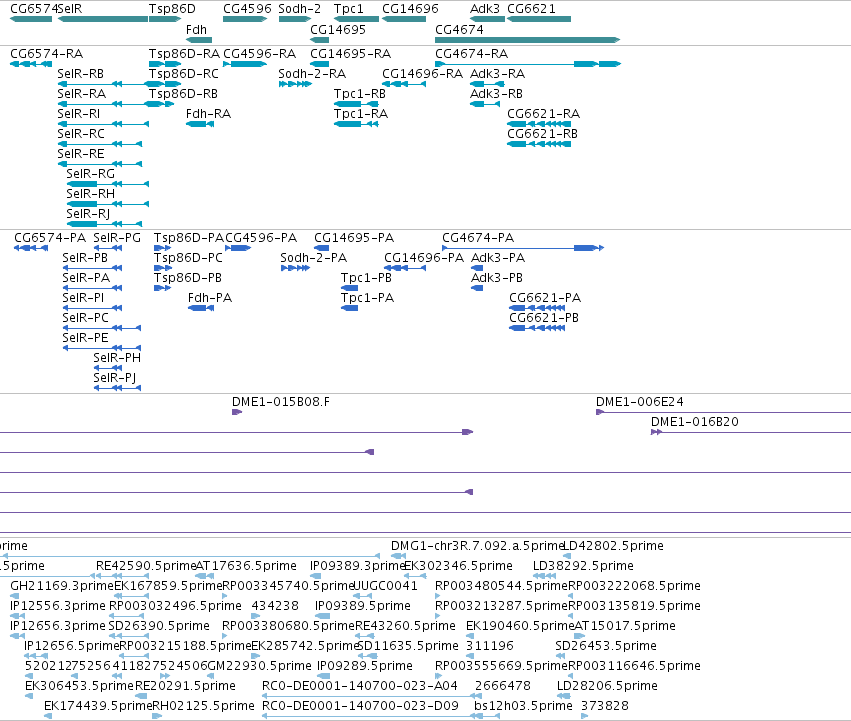Select the 373828 EST label
851x721 pixels.
[x=605, y=706]
